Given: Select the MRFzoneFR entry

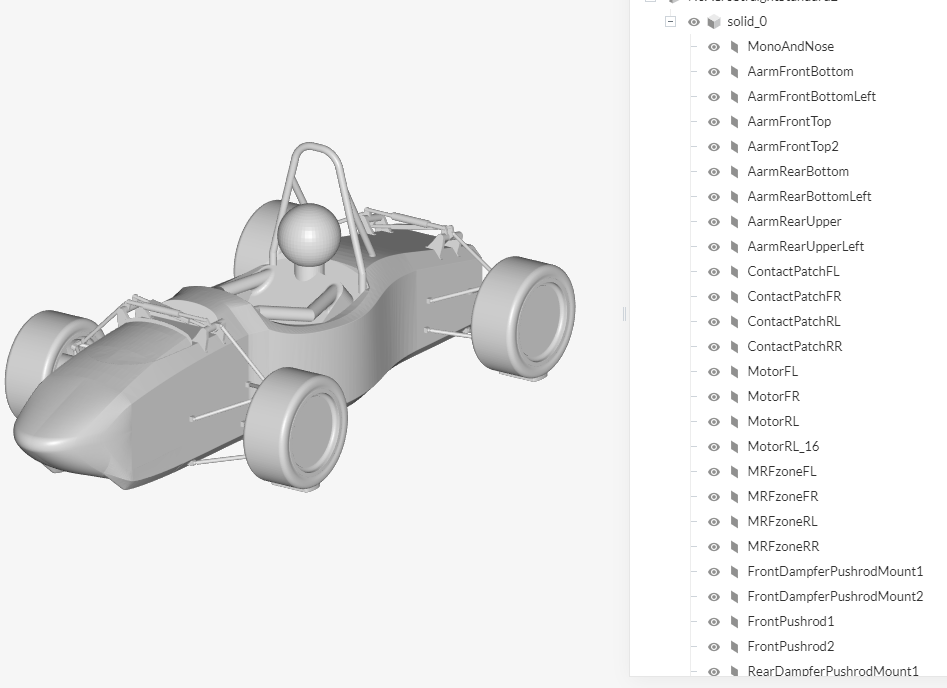Looking at the screenshot, I should 783,497.
